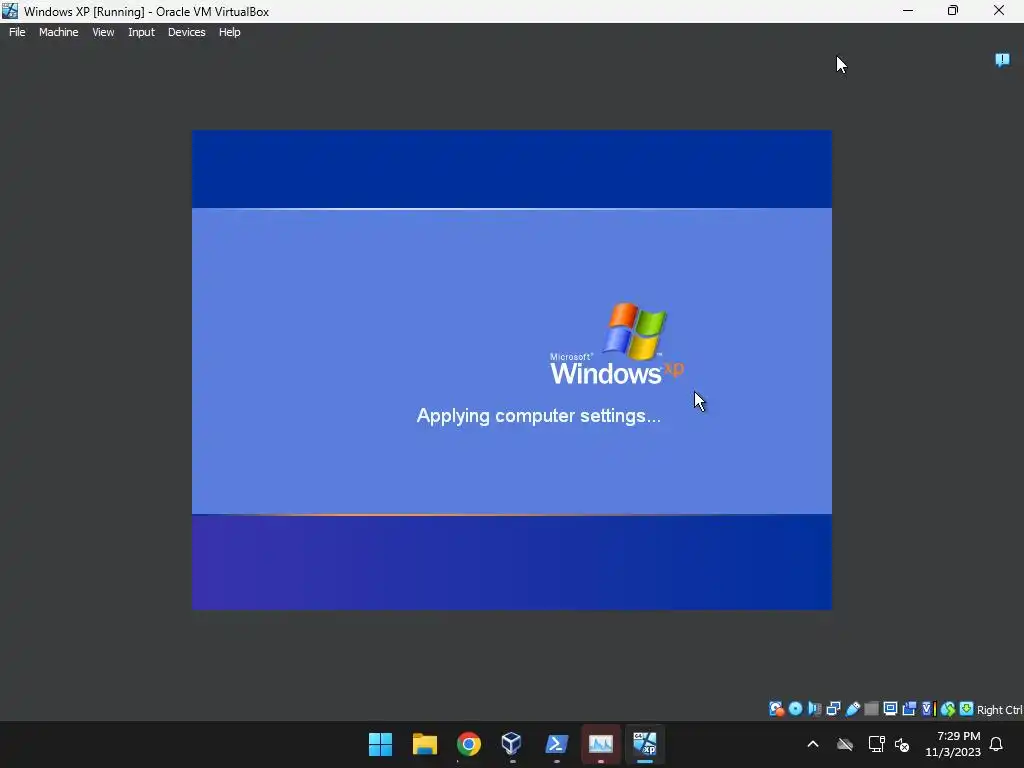Open PowerShell from the taskbar
This screenshot has height=768, width=1024.
pyautogui.click(x=556, y=744)
